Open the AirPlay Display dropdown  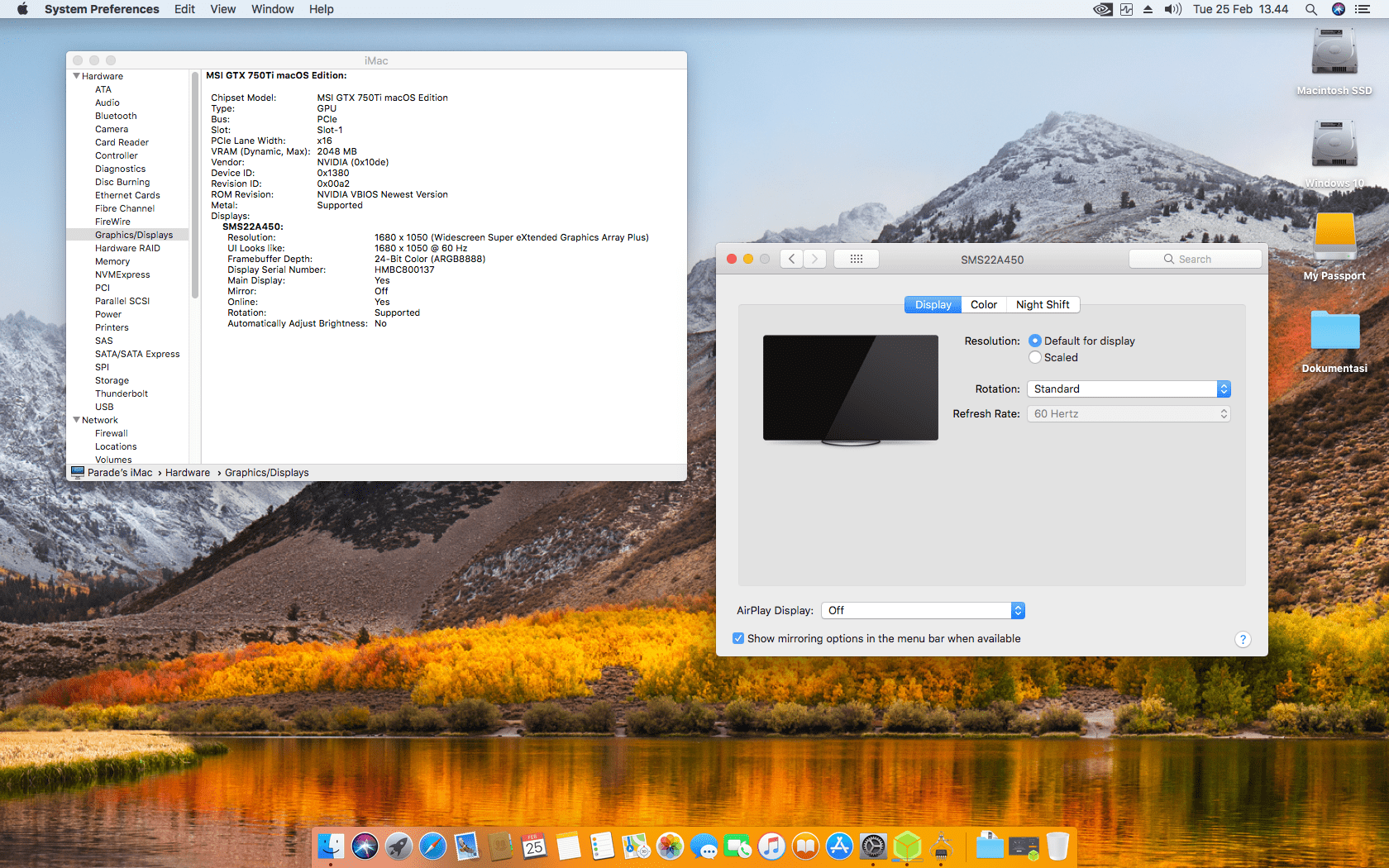(922, 610)
